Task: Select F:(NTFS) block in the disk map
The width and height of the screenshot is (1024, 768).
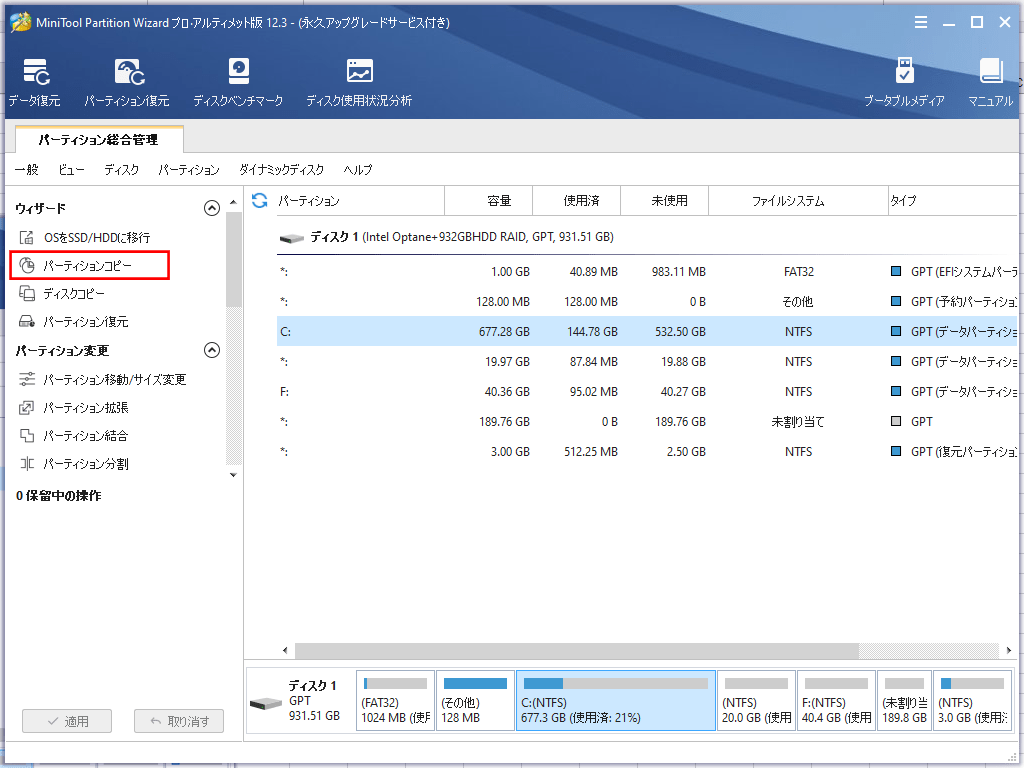Action: pyautogui.click(x=837, y=701)
